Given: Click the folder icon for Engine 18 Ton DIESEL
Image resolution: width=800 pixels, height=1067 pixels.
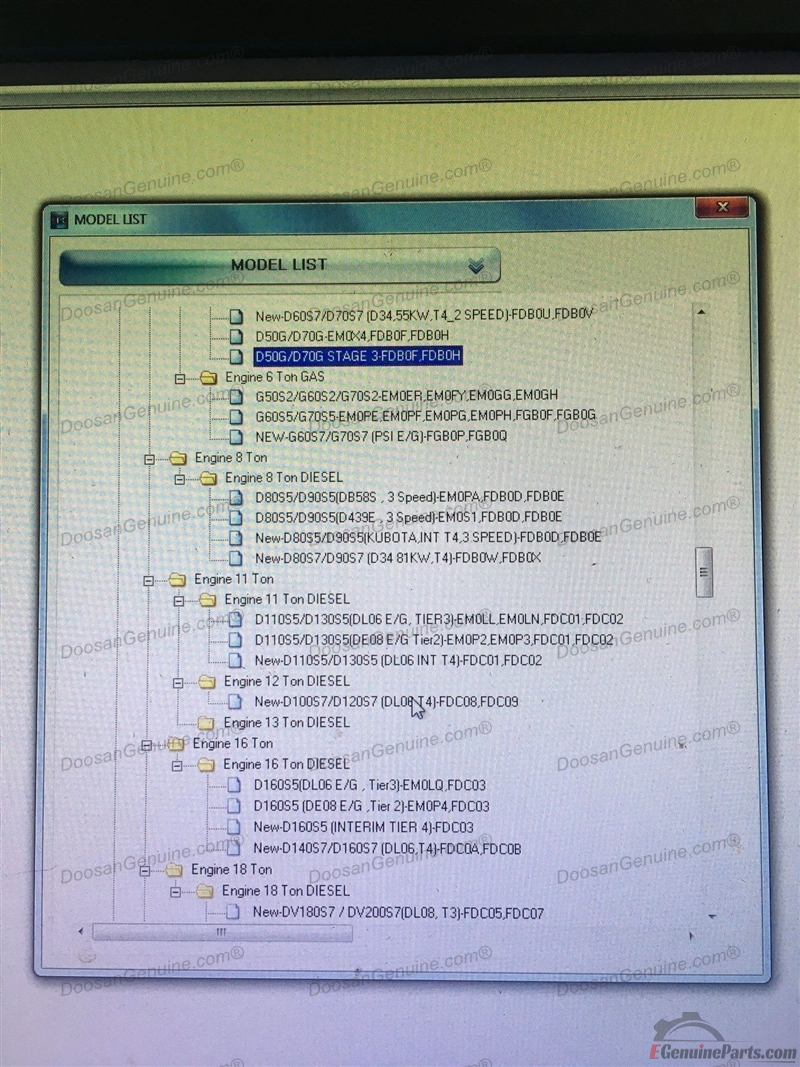Looking at the screenshot, I should coord(204,890).
